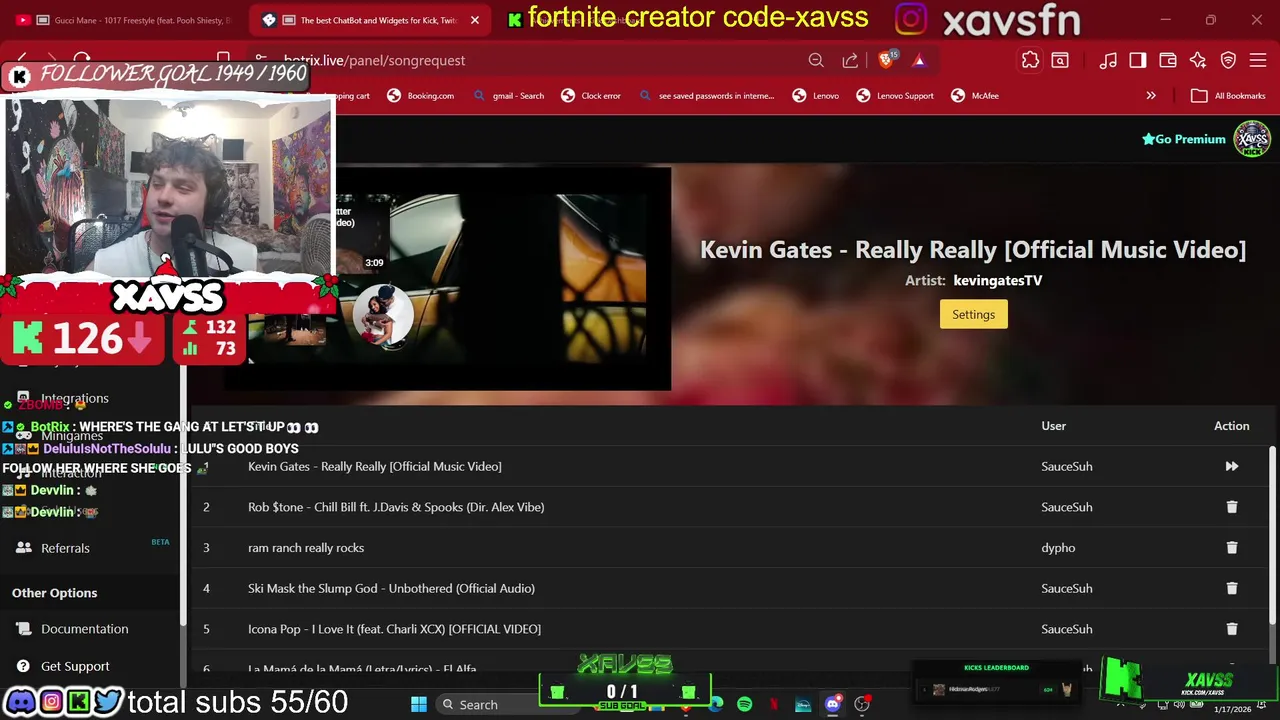
Task: Click the artist name kevingatesTV
Action: 997,281
